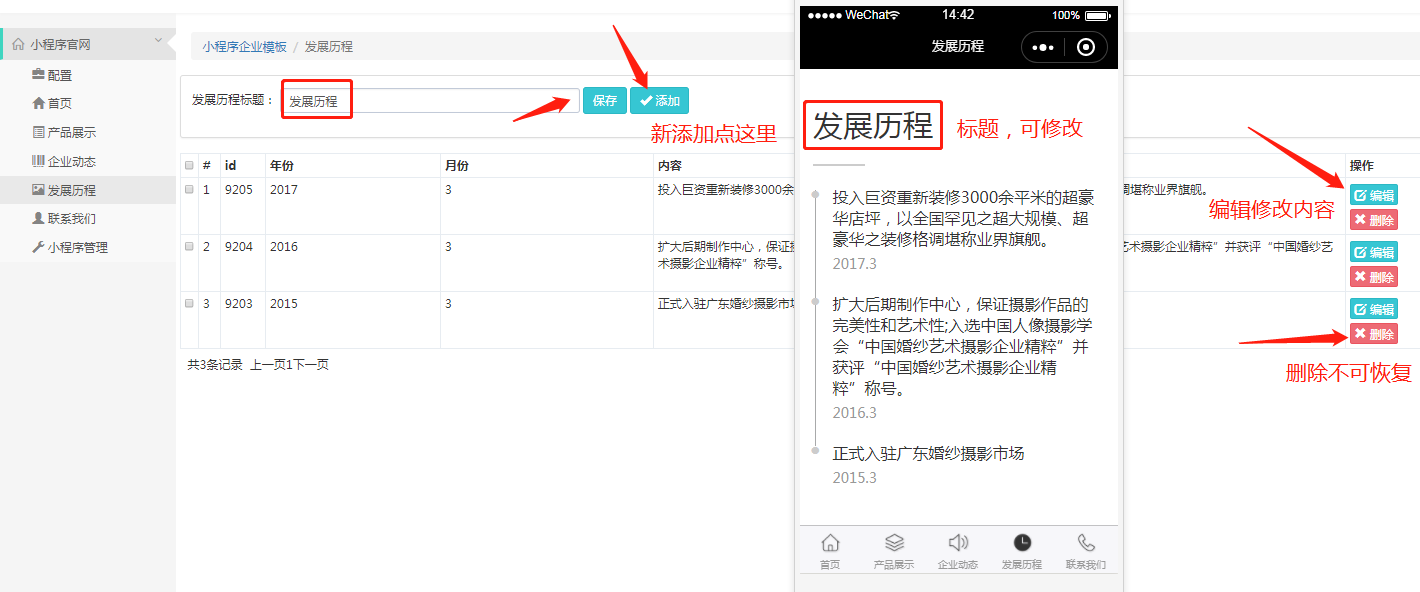Toggle the select-all checkbox in table header

coord(189,165)
